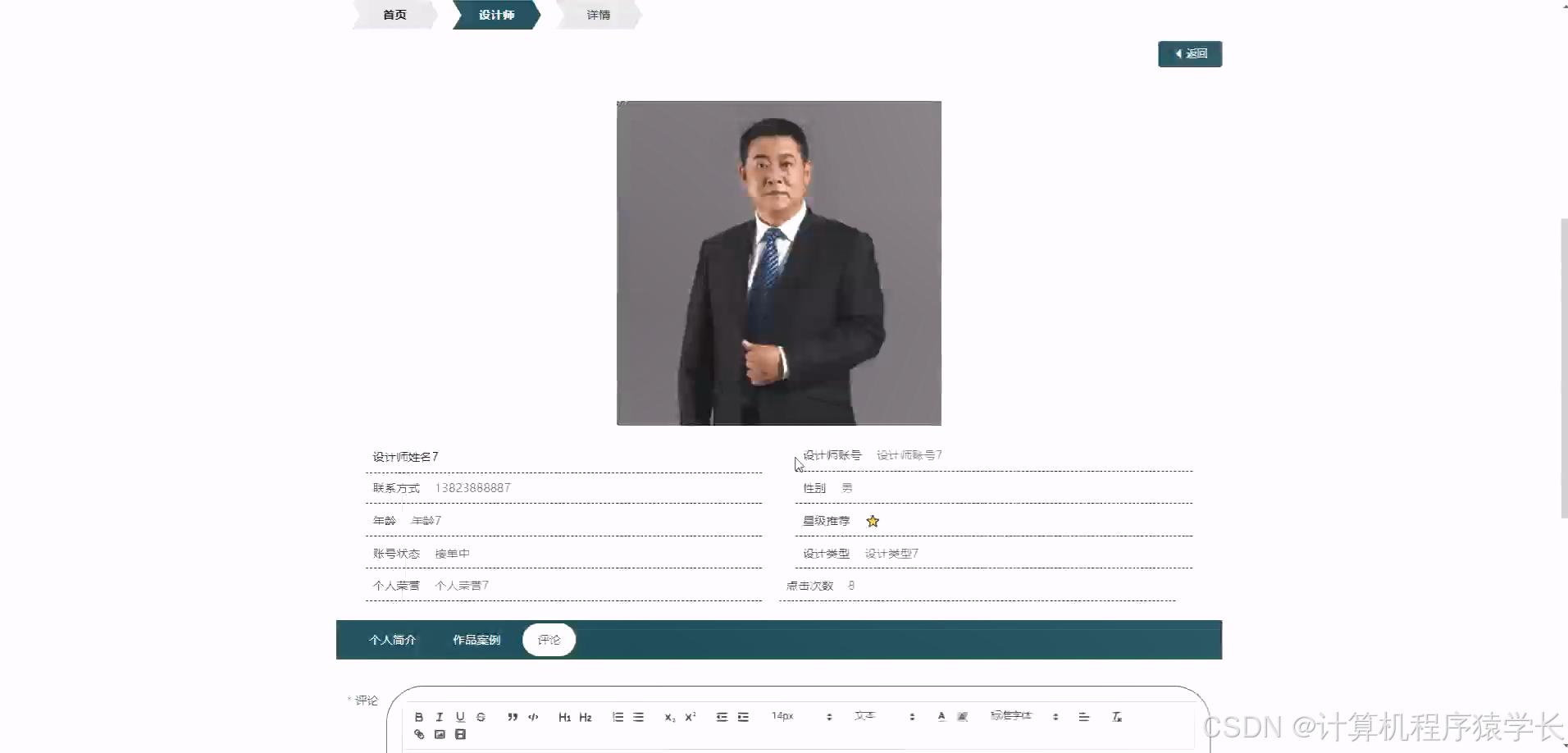Select the 个人简介 tab

tap(393, 640)
